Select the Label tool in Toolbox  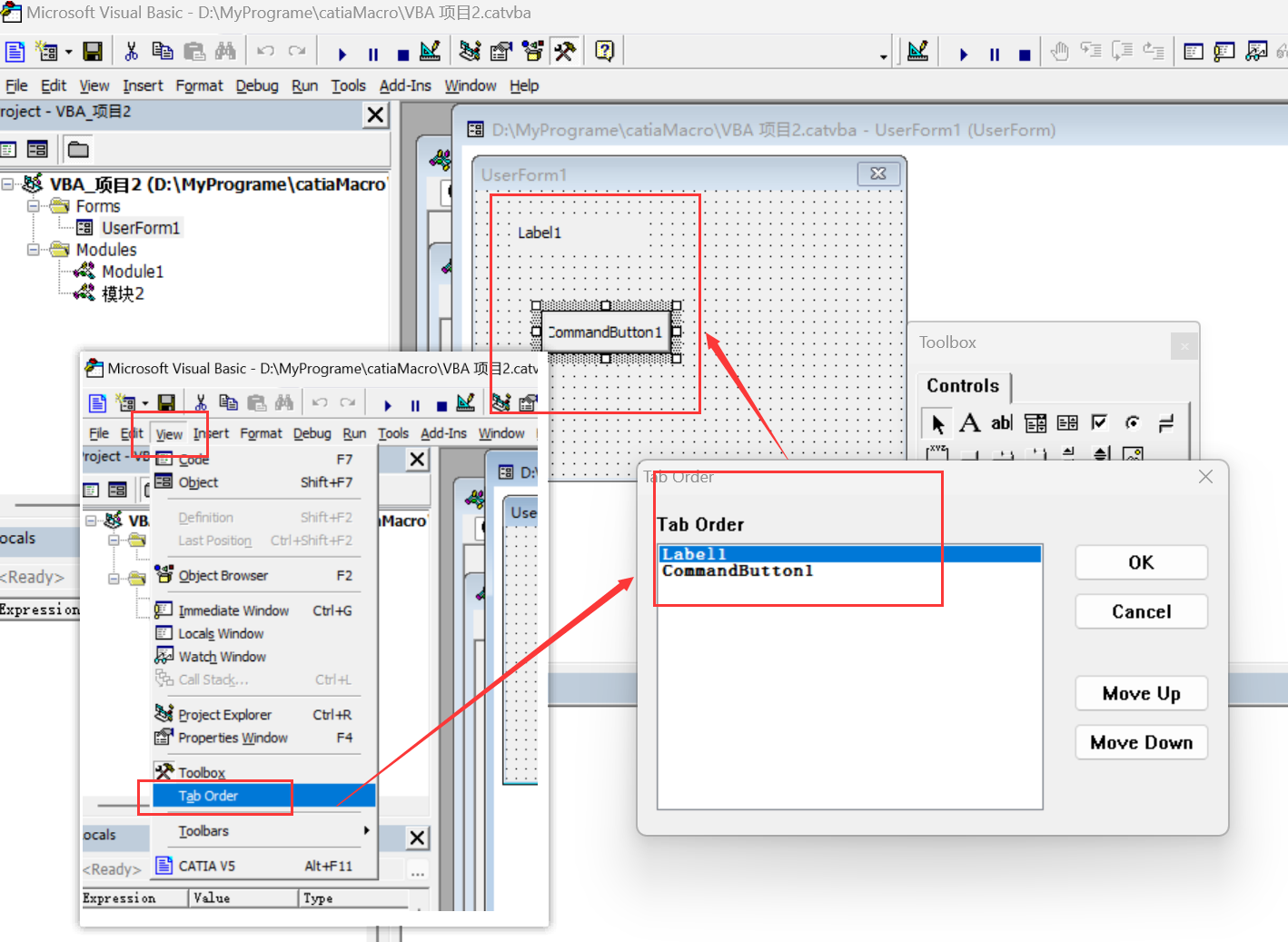(970, 423)
